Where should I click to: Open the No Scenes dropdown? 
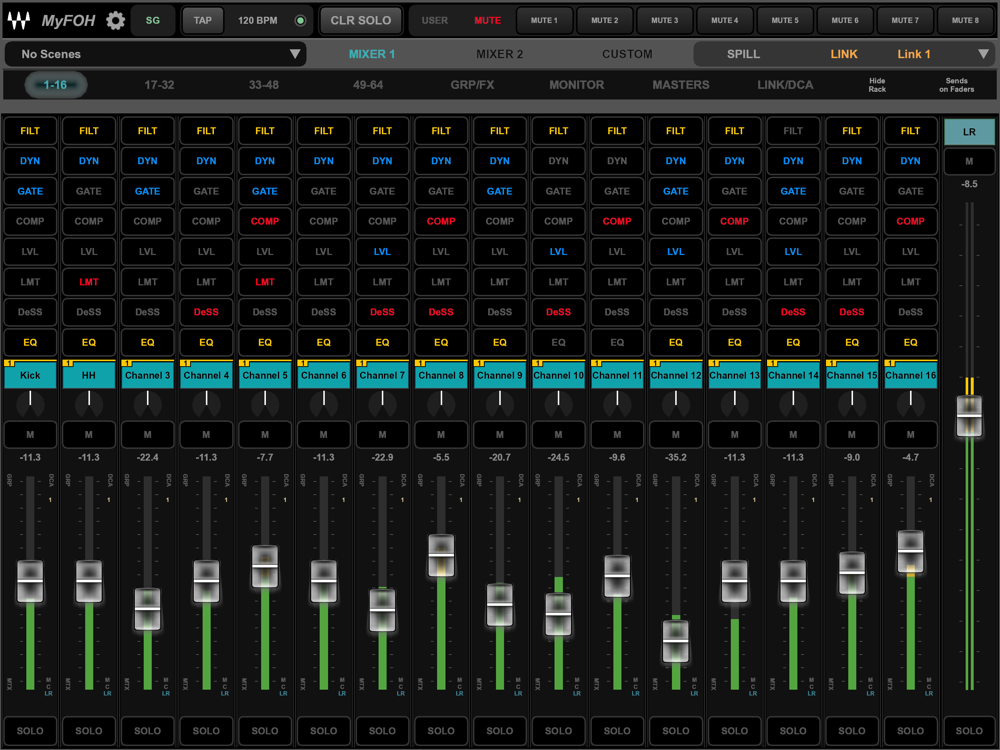[155, 54]
